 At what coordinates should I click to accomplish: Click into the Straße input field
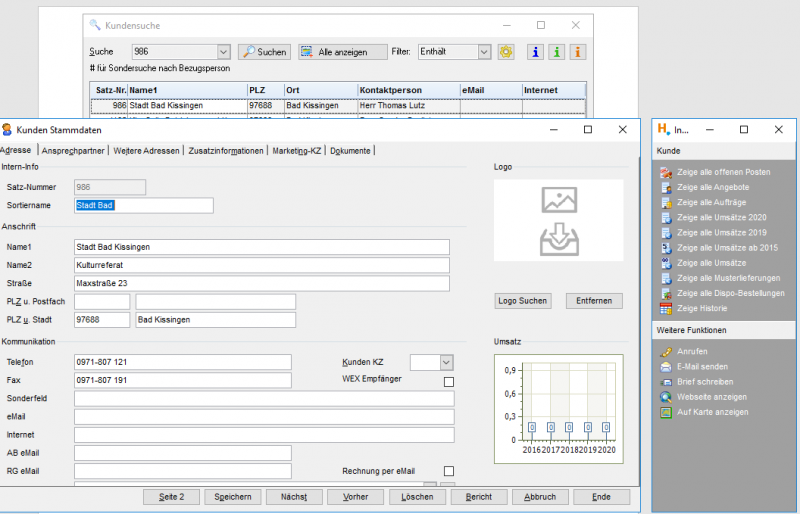(262, 283)
